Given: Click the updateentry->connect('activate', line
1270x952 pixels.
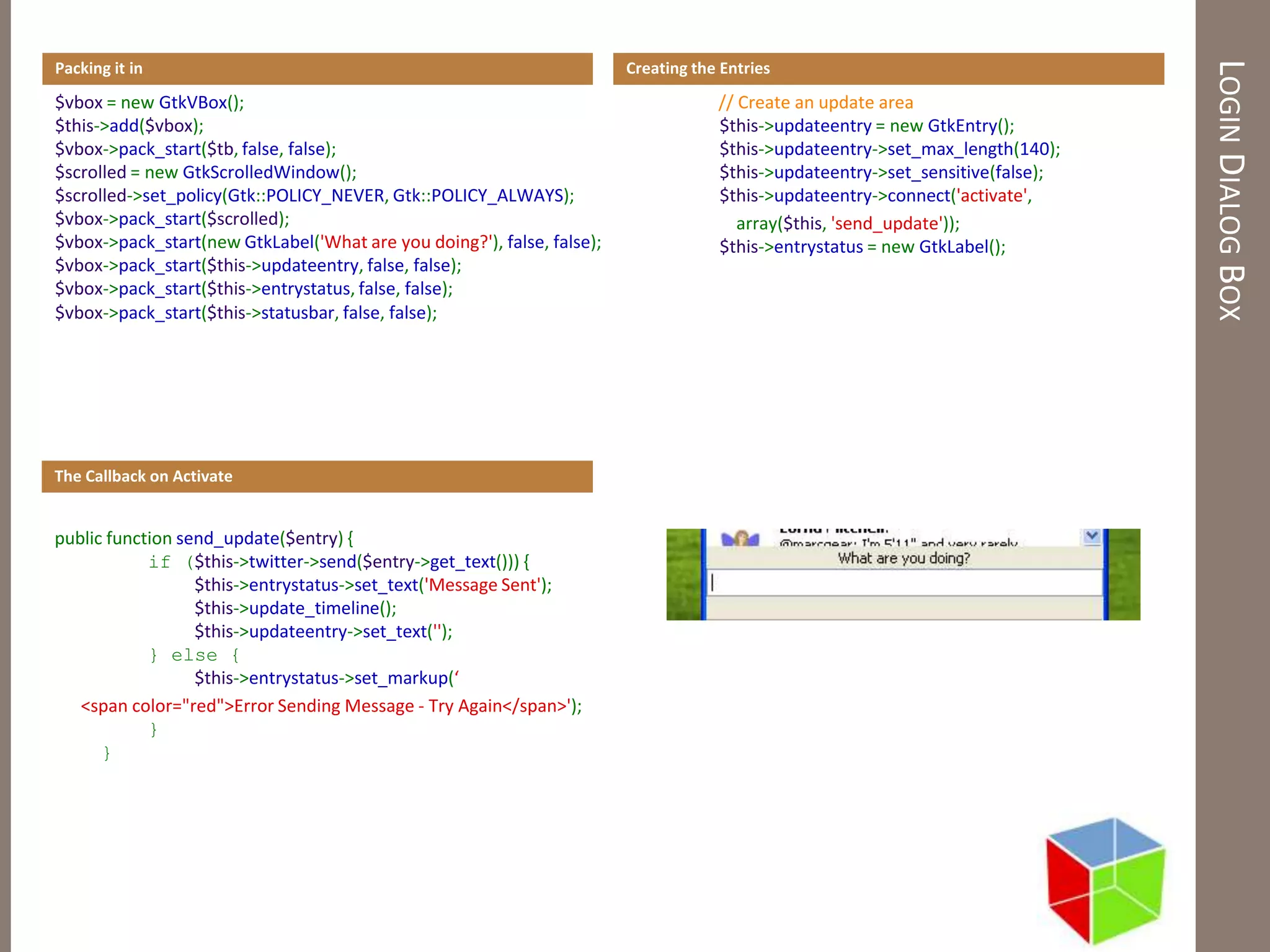Looking at the screenshot, I should pyautogui.click(x=876, y=196).
